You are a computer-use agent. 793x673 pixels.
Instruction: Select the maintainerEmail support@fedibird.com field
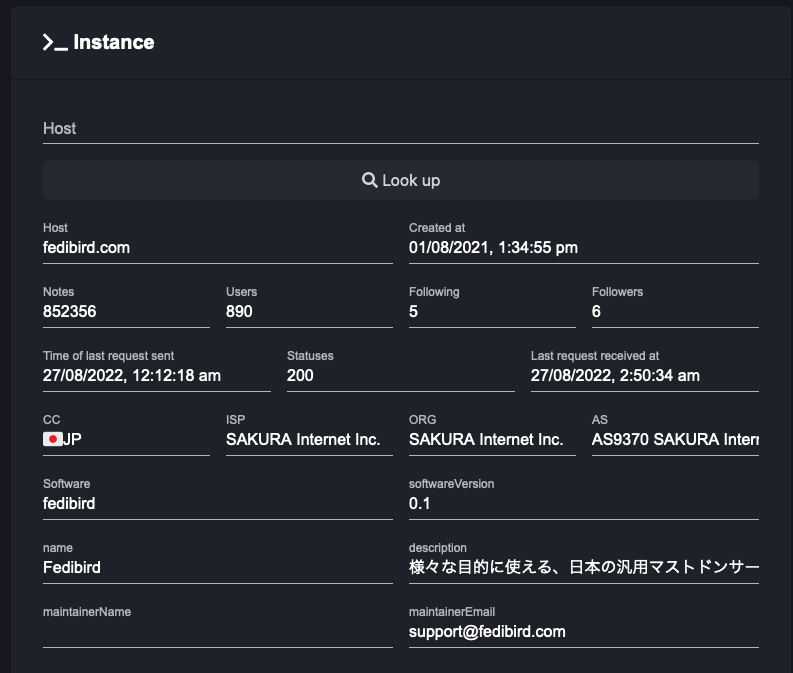click(583, 631)
